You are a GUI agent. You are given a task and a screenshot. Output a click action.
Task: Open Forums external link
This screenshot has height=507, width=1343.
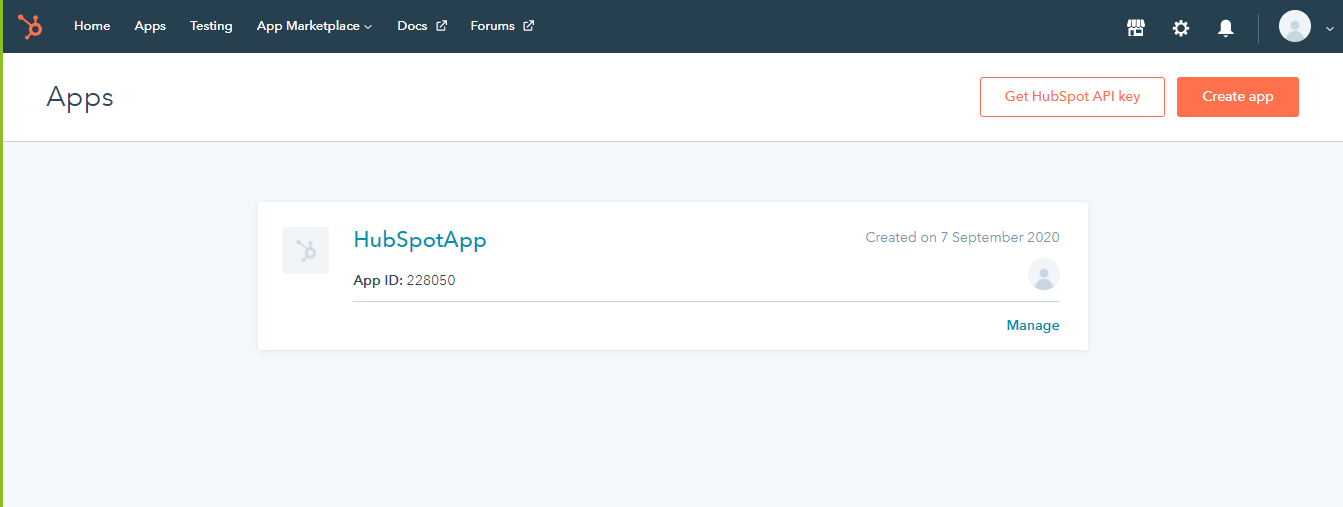(502, 26)
